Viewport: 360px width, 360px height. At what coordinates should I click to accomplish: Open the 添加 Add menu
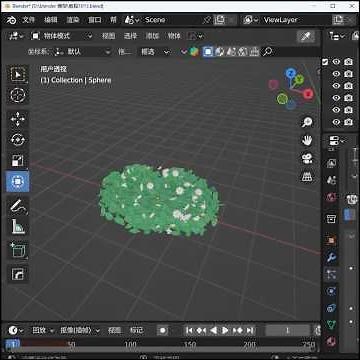pos(152,36)
